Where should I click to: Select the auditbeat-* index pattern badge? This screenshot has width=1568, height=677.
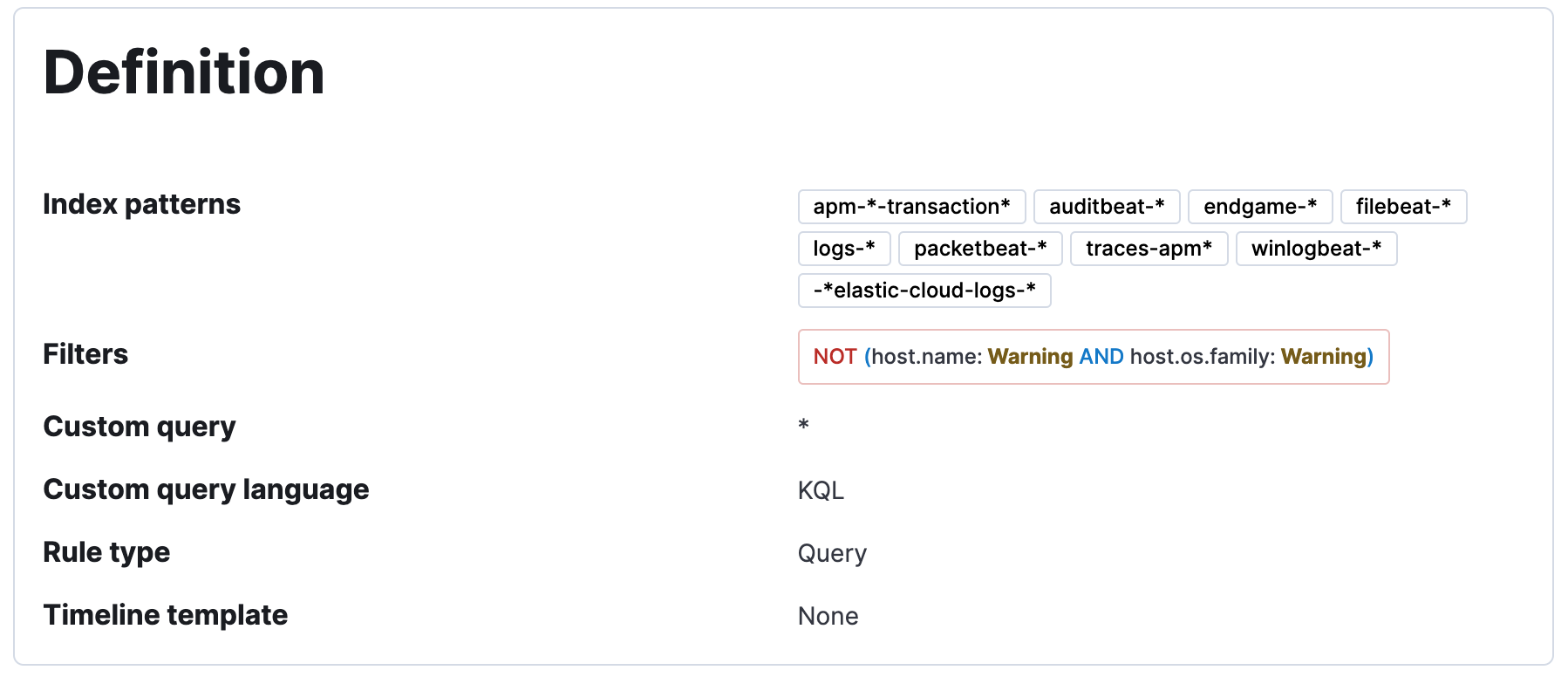click(1107, 207)
